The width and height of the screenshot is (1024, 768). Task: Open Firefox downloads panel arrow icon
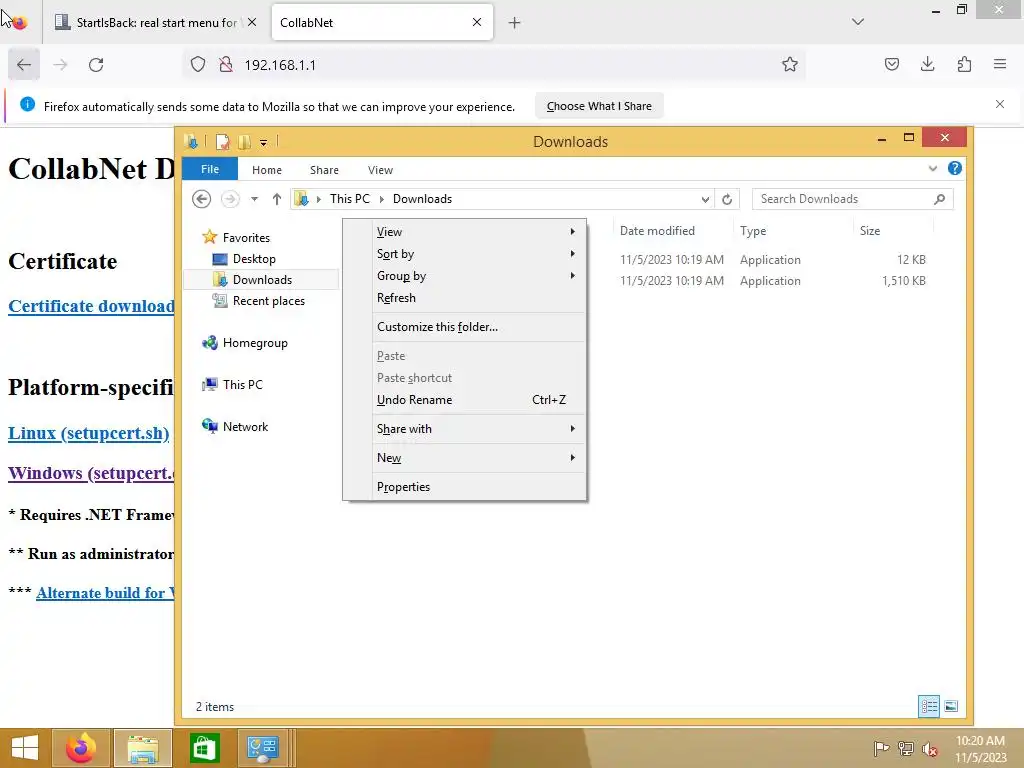coord(927,65)
